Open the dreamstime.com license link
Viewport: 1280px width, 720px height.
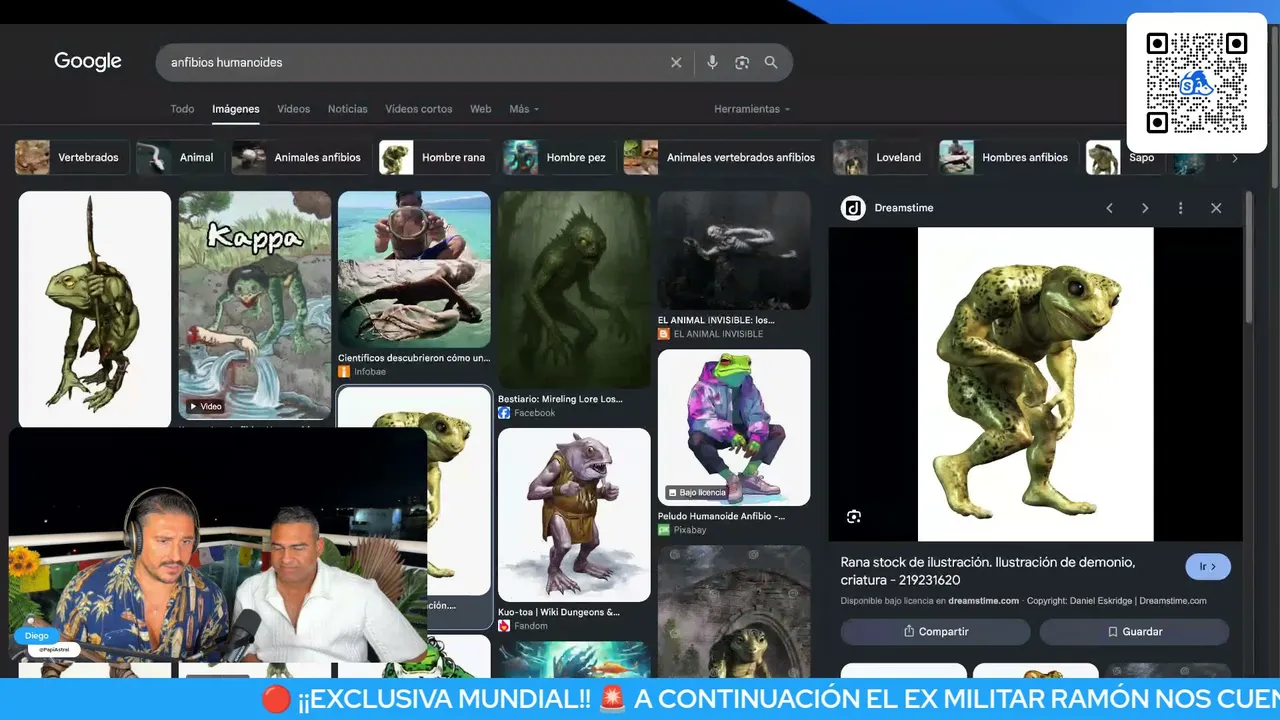tap(983, 601)
